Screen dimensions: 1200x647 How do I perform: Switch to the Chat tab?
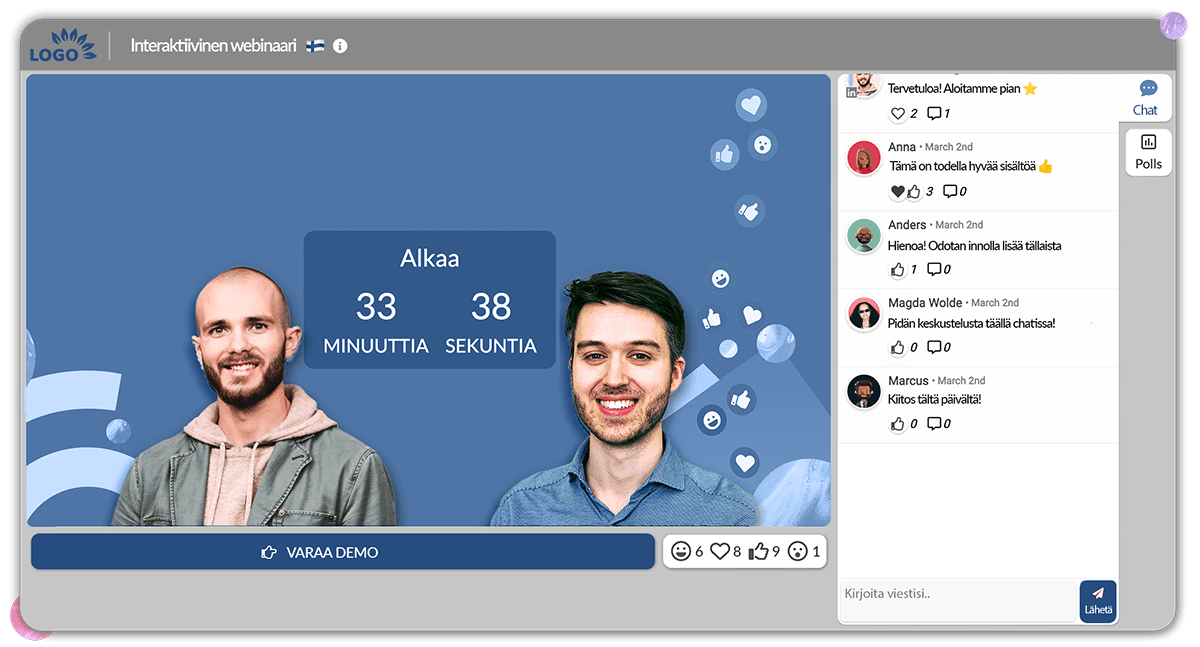1146,98
